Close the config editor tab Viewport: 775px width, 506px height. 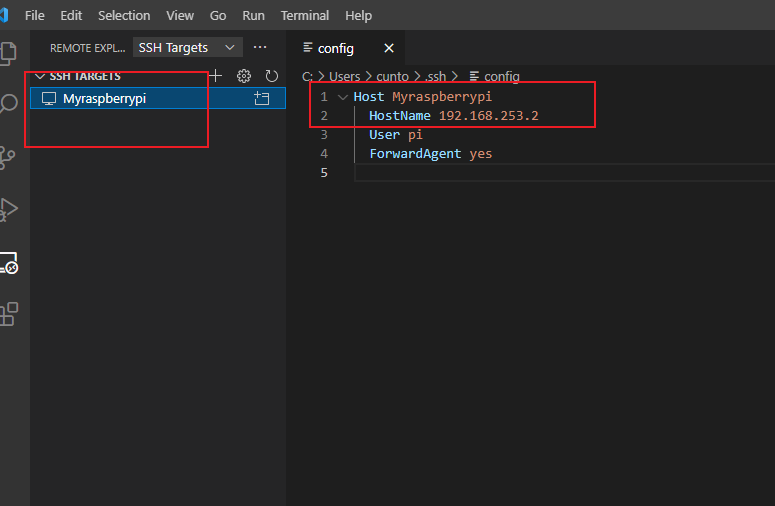[389, 48]
